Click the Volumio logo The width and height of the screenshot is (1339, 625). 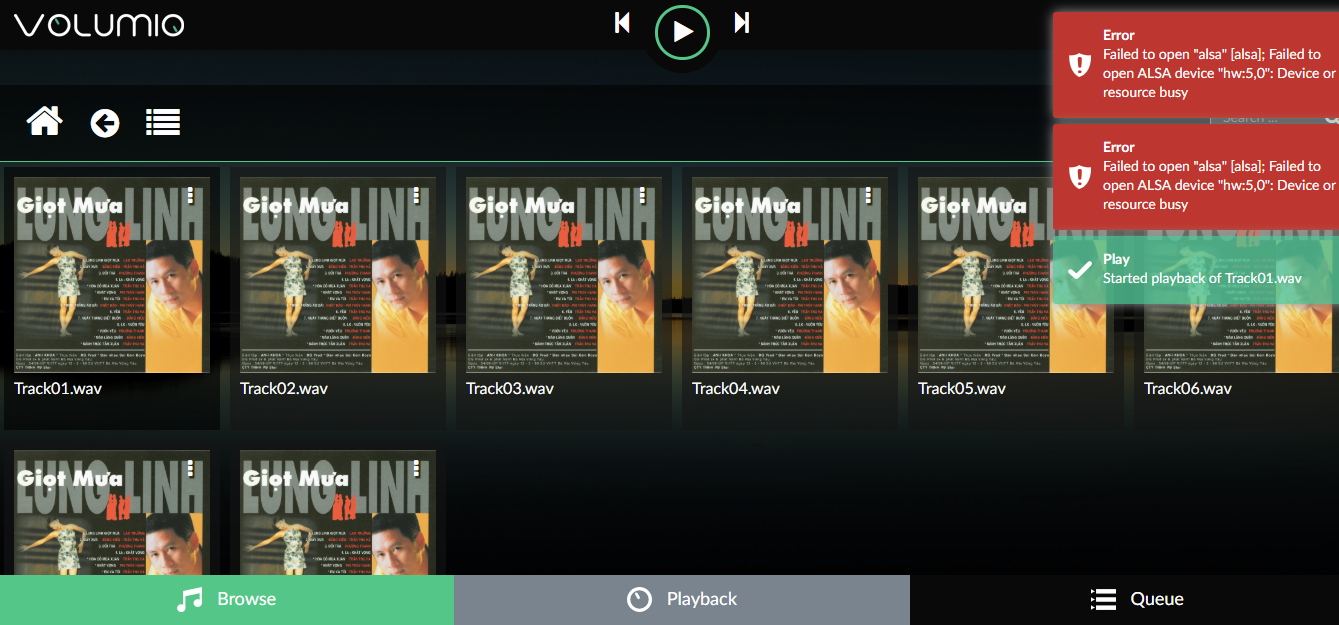[x=98, y=25]
